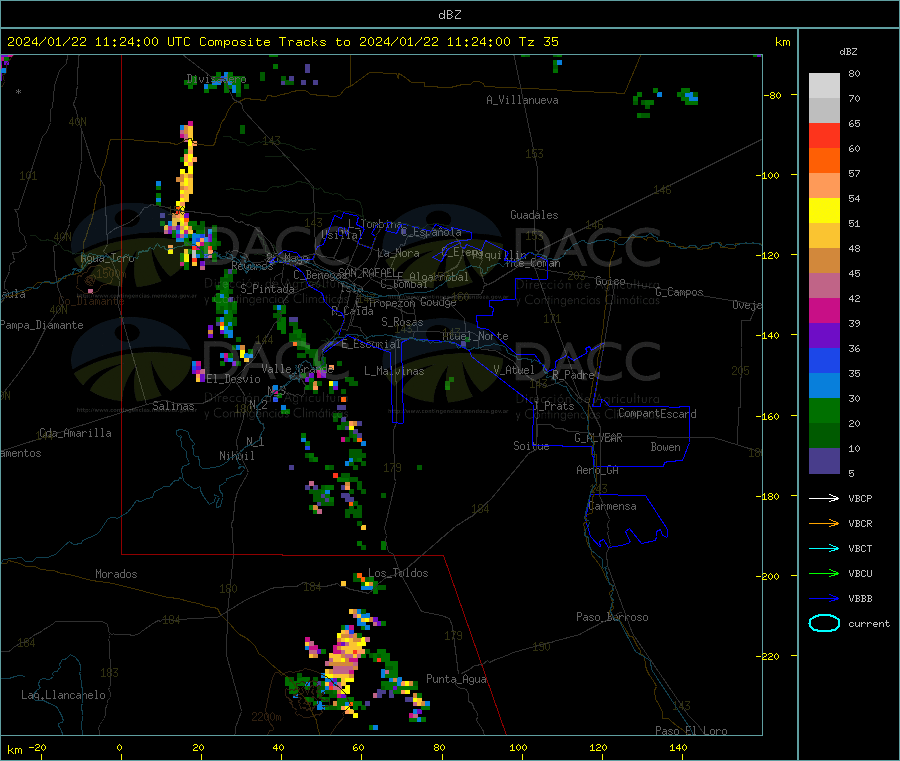The width and height of the screenshot is (900, 761).
Task: Click the Paso_Barroso location label
Action: [612, 617]
